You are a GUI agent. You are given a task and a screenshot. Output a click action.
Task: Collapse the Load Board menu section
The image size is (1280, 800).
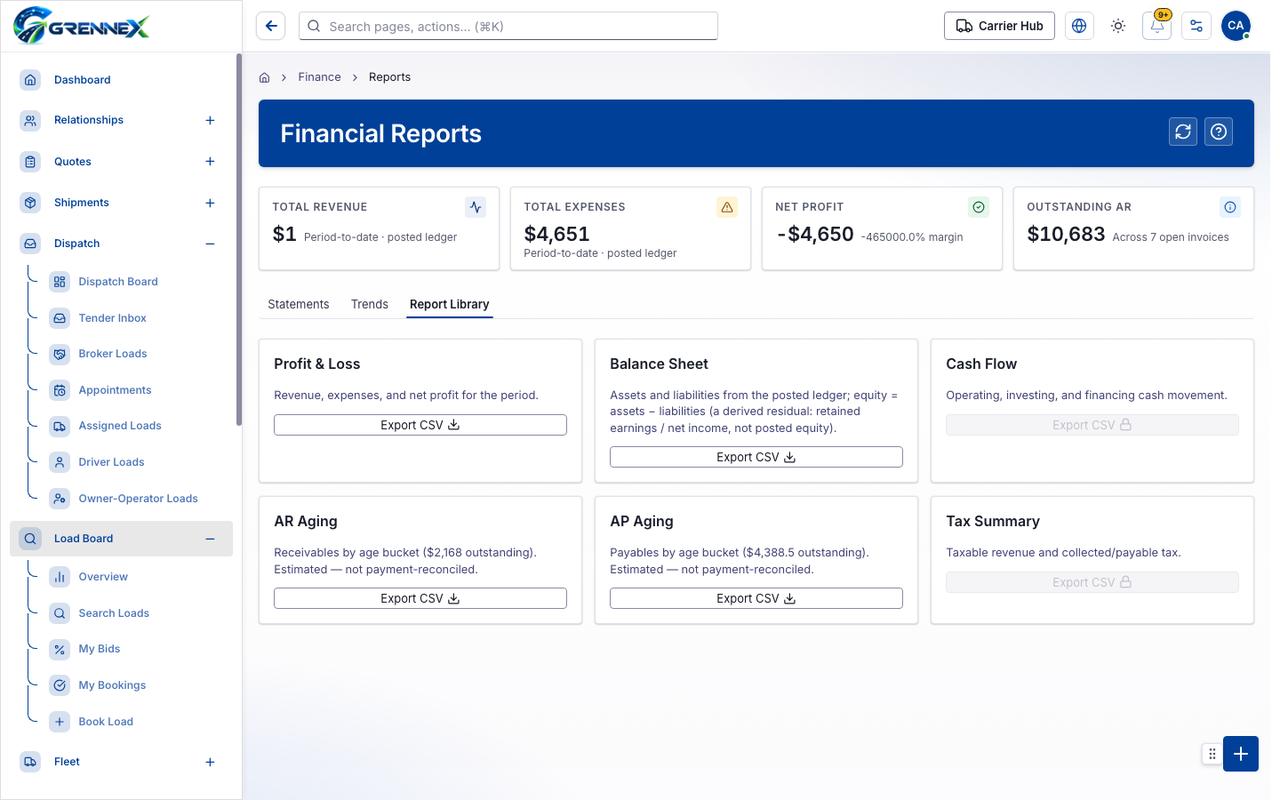pyautogui.click(x=210, y=539)
